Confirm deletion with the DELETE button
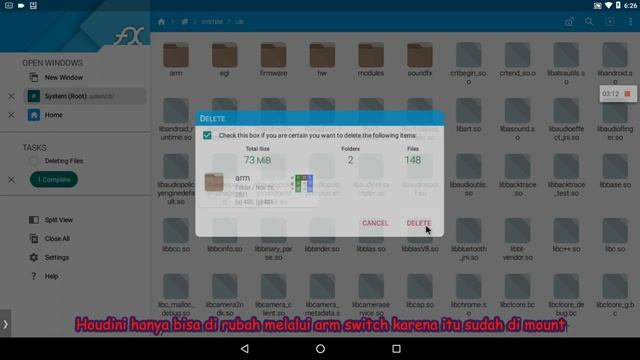Screen dimensions: 640x360 tap(418, 223)
